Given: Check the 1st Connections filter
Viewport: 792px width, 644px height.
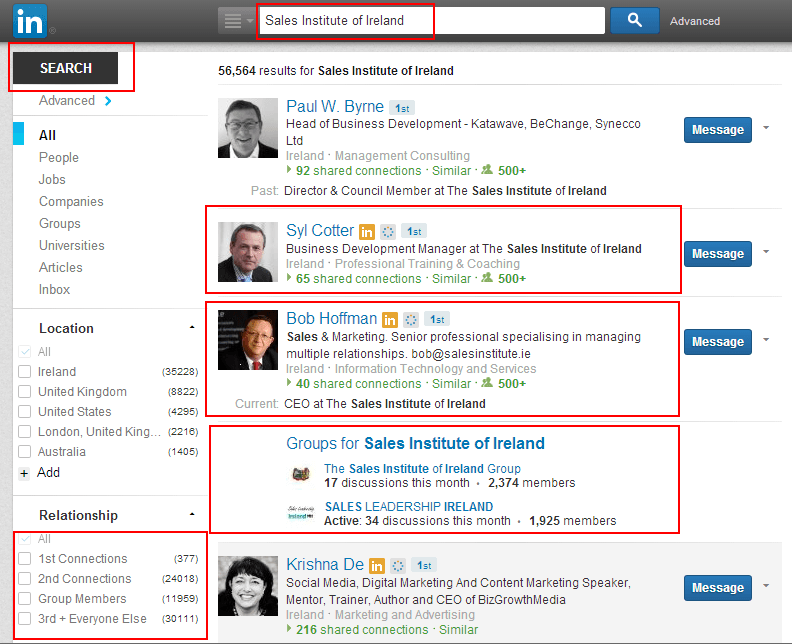Looking at the screenshot, I should point(24,559).
